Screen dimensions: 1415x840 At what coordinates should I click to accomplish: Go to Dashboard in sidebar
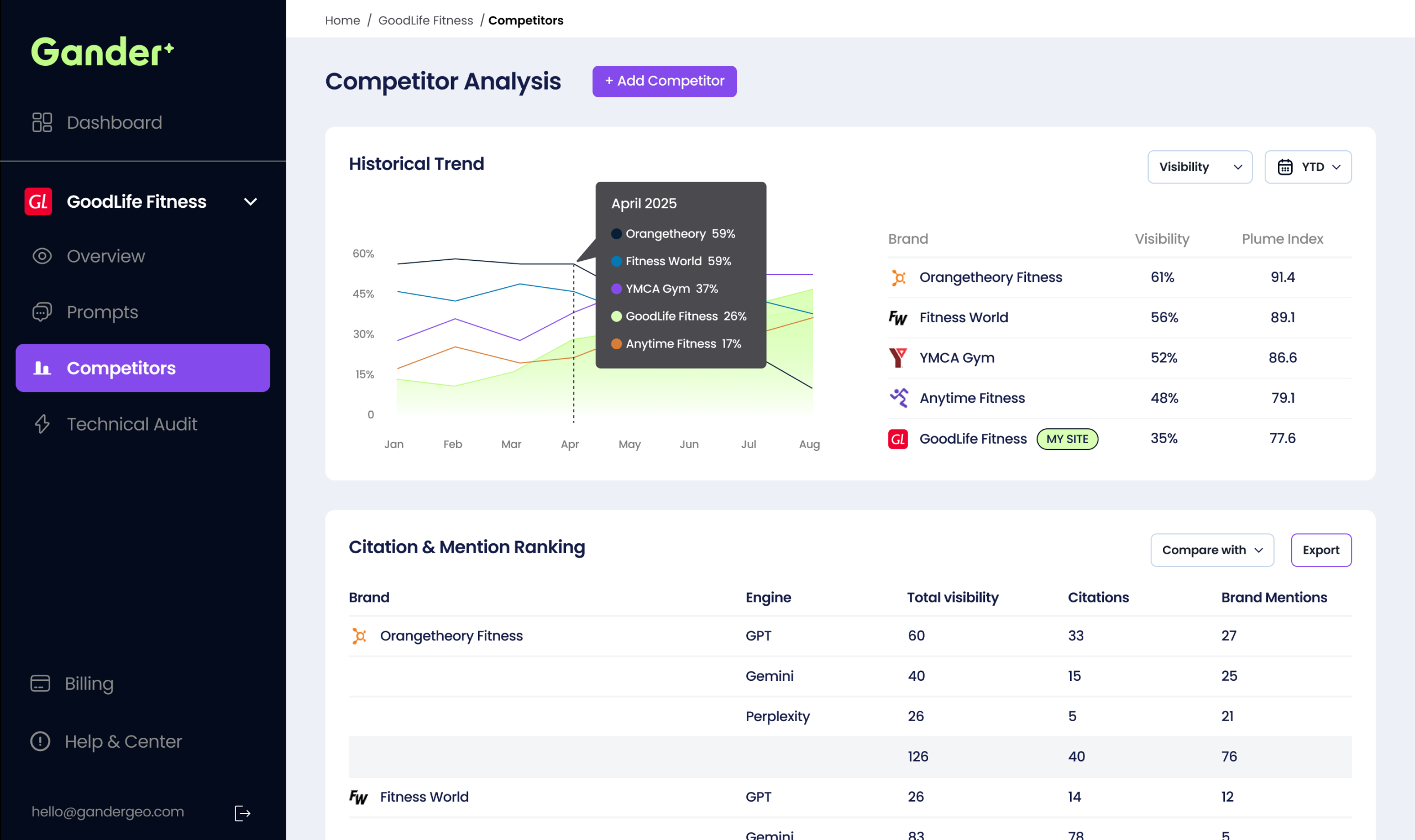pos(114,122)
